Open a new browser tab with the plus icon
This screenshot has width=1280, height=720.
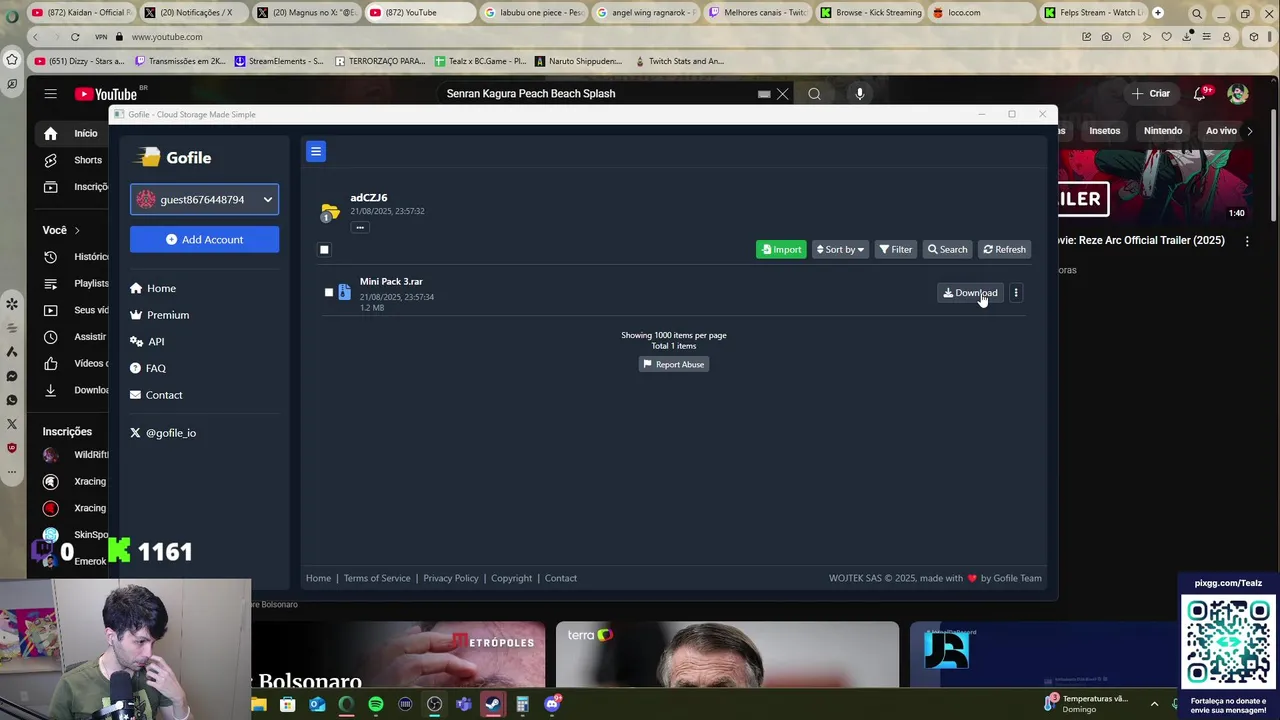click(x=1157, y=13)
